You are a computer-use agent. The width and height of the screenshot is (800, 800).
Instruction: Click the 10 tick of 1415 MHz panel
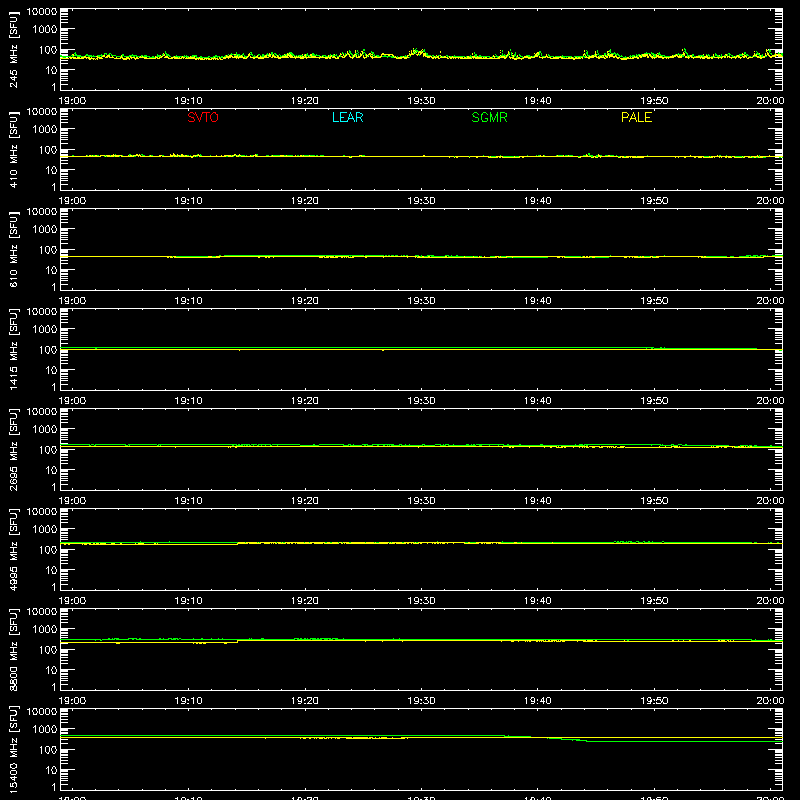[x=51, y=370]
